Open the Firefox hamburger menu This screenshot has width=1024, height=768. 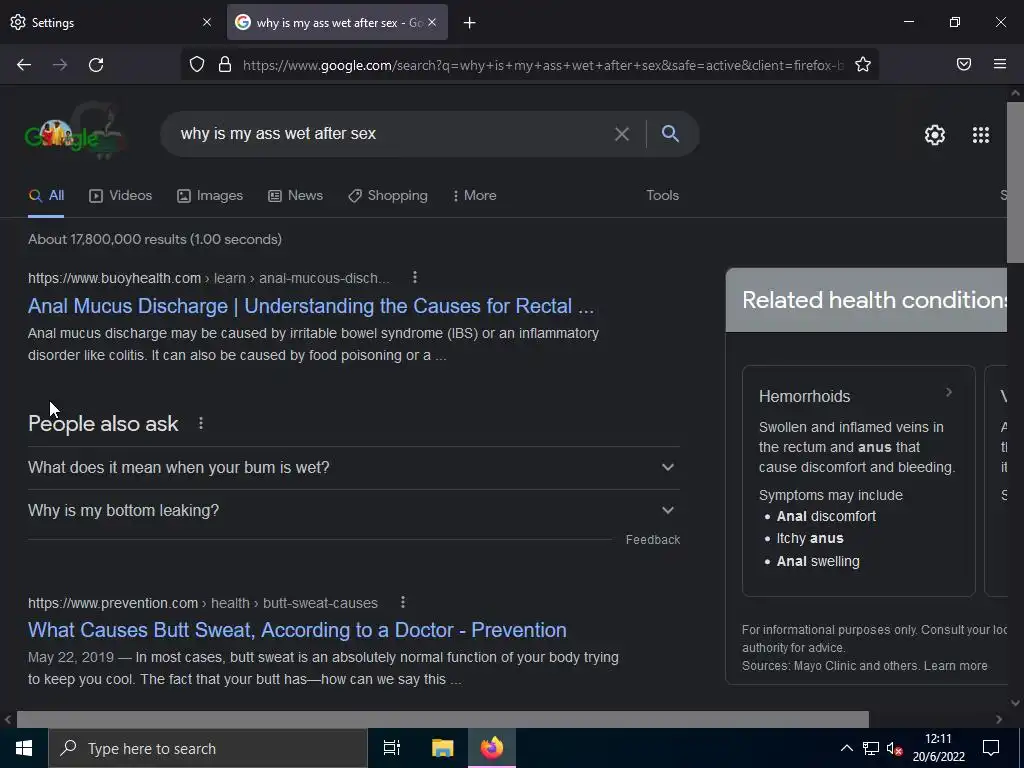click(1000, 64)
